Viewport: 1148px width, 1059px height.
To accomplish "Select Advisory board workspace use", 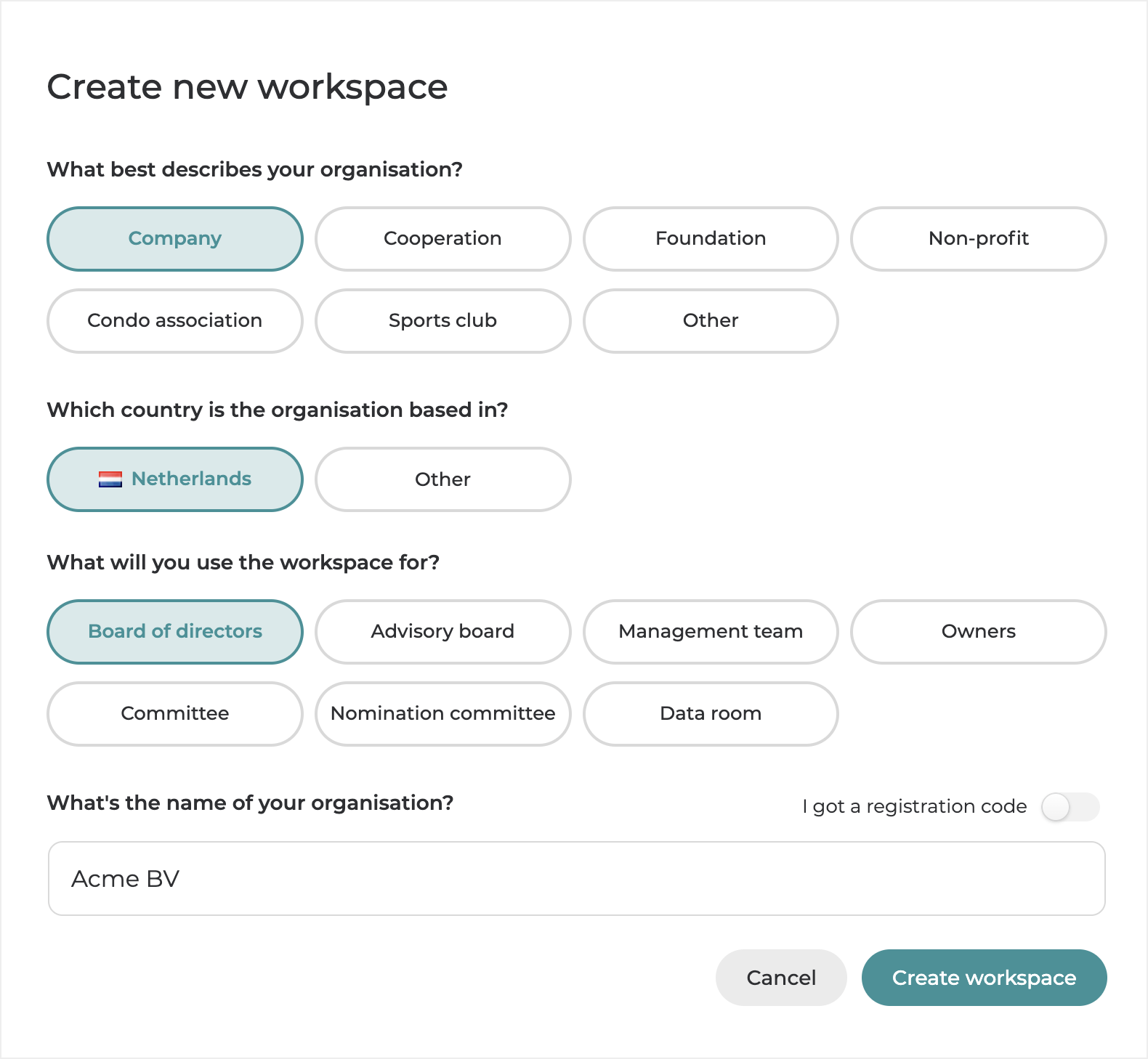I will coord(442,632).
